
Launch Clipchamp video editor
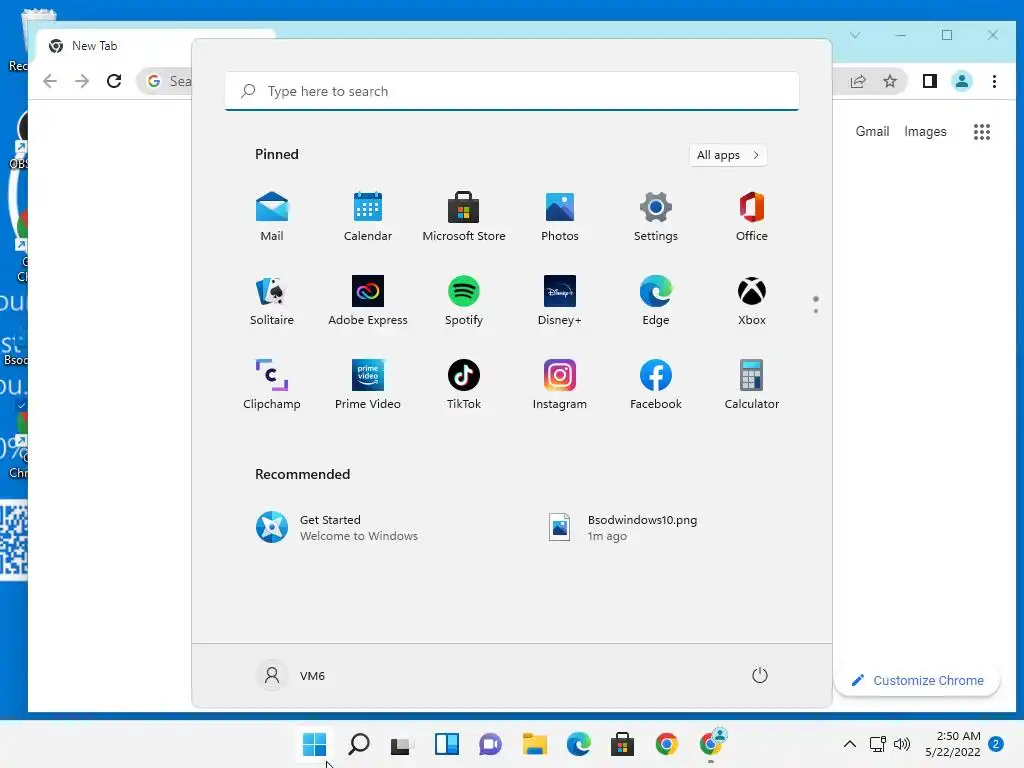272,385
